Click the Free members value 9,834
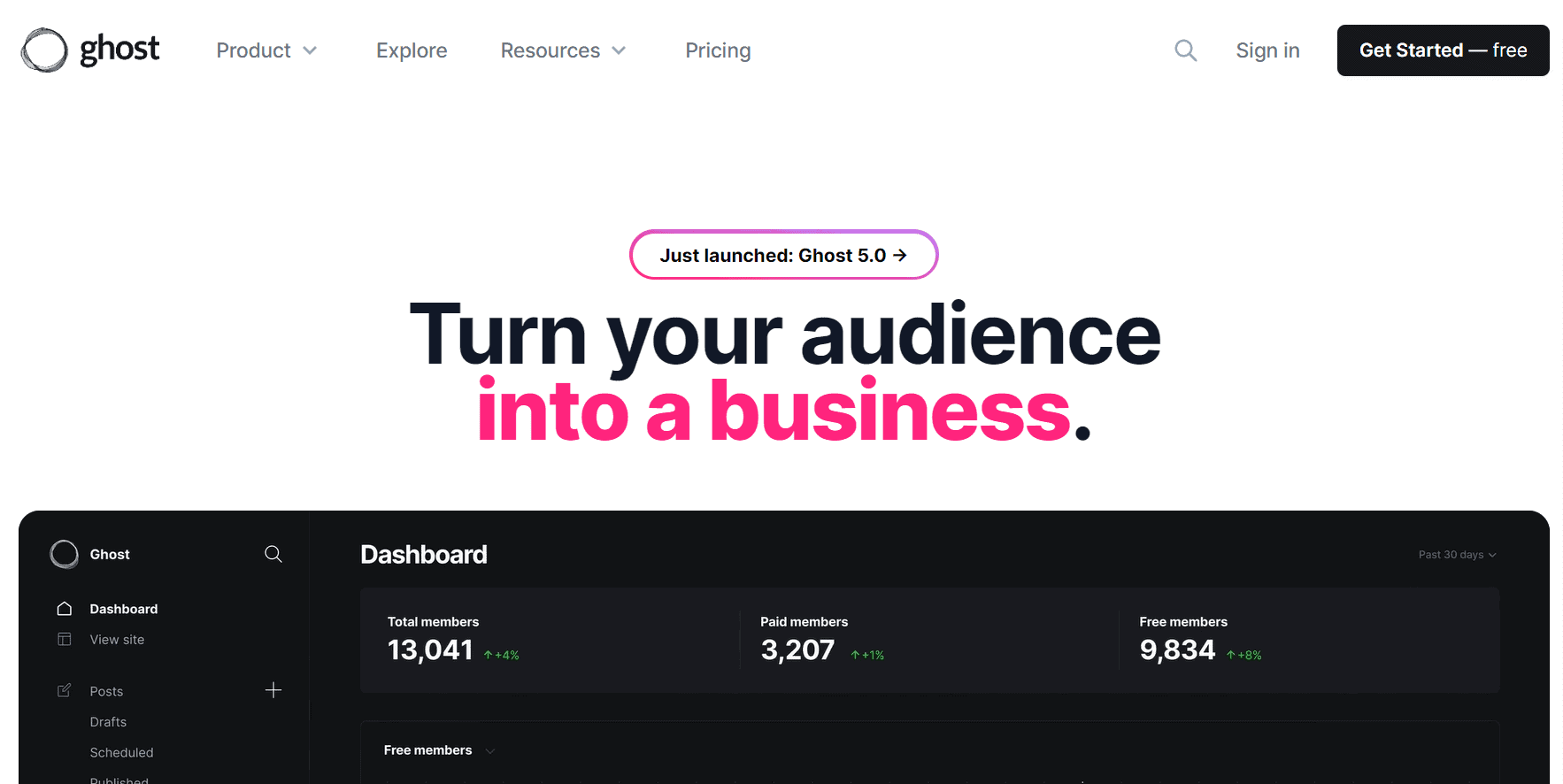This screenshot has width=1563, height=784. coord(1177,650)
